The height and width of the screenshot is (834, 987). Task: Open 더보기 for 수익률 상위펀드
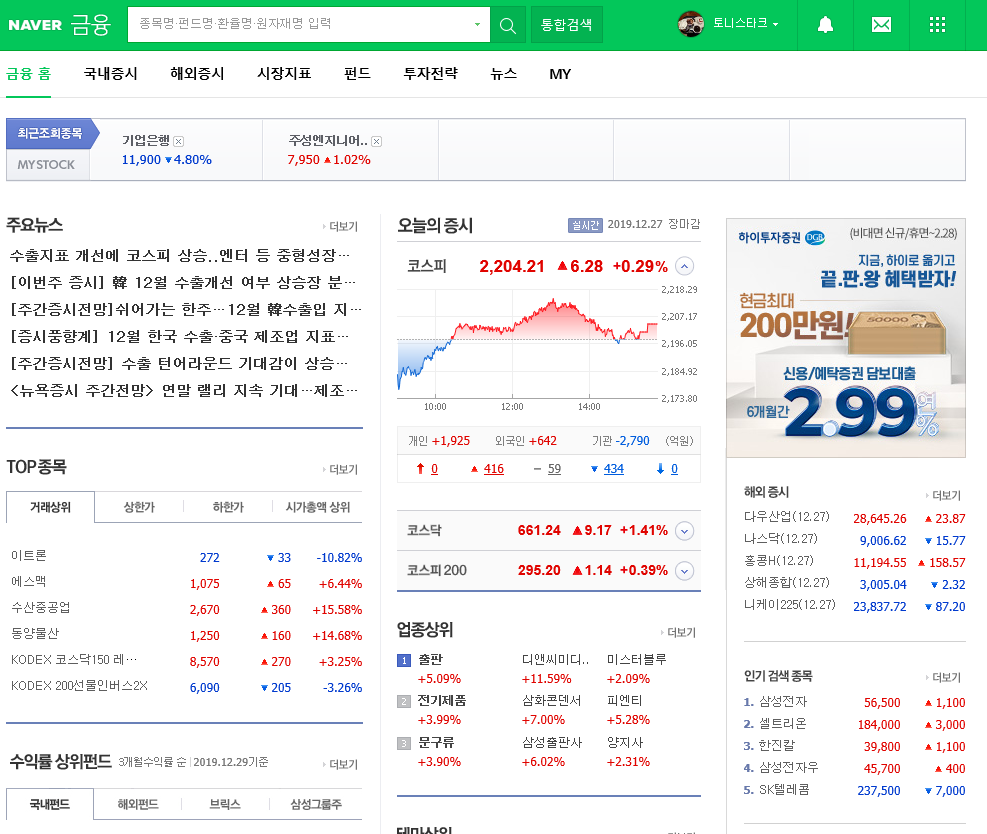341,764
